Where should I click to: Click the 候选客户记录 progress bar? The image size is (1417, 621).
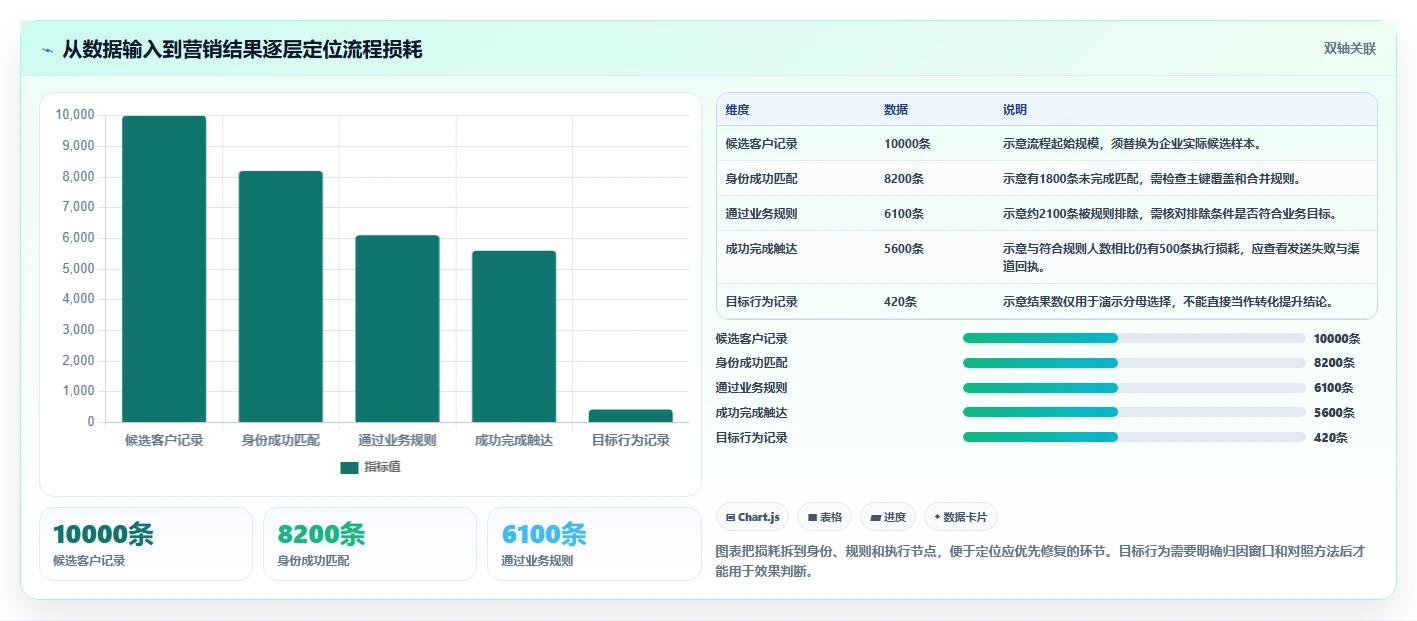pyautogui.click(x=1134, y=338)
